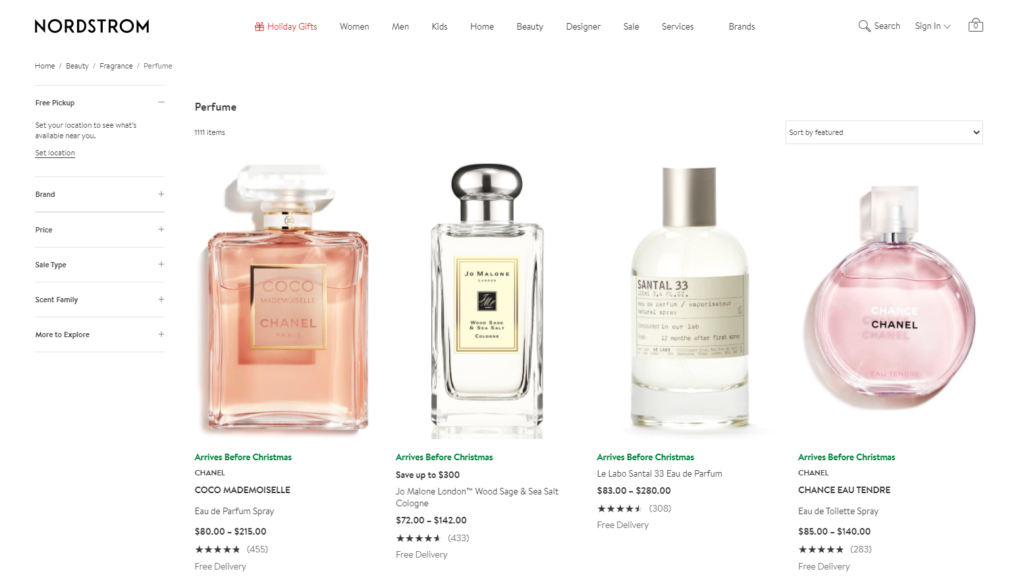Click the Chance Eau Tendre product title
The width and height of the screenshot is (1024, 584).
tap(844, 490)
